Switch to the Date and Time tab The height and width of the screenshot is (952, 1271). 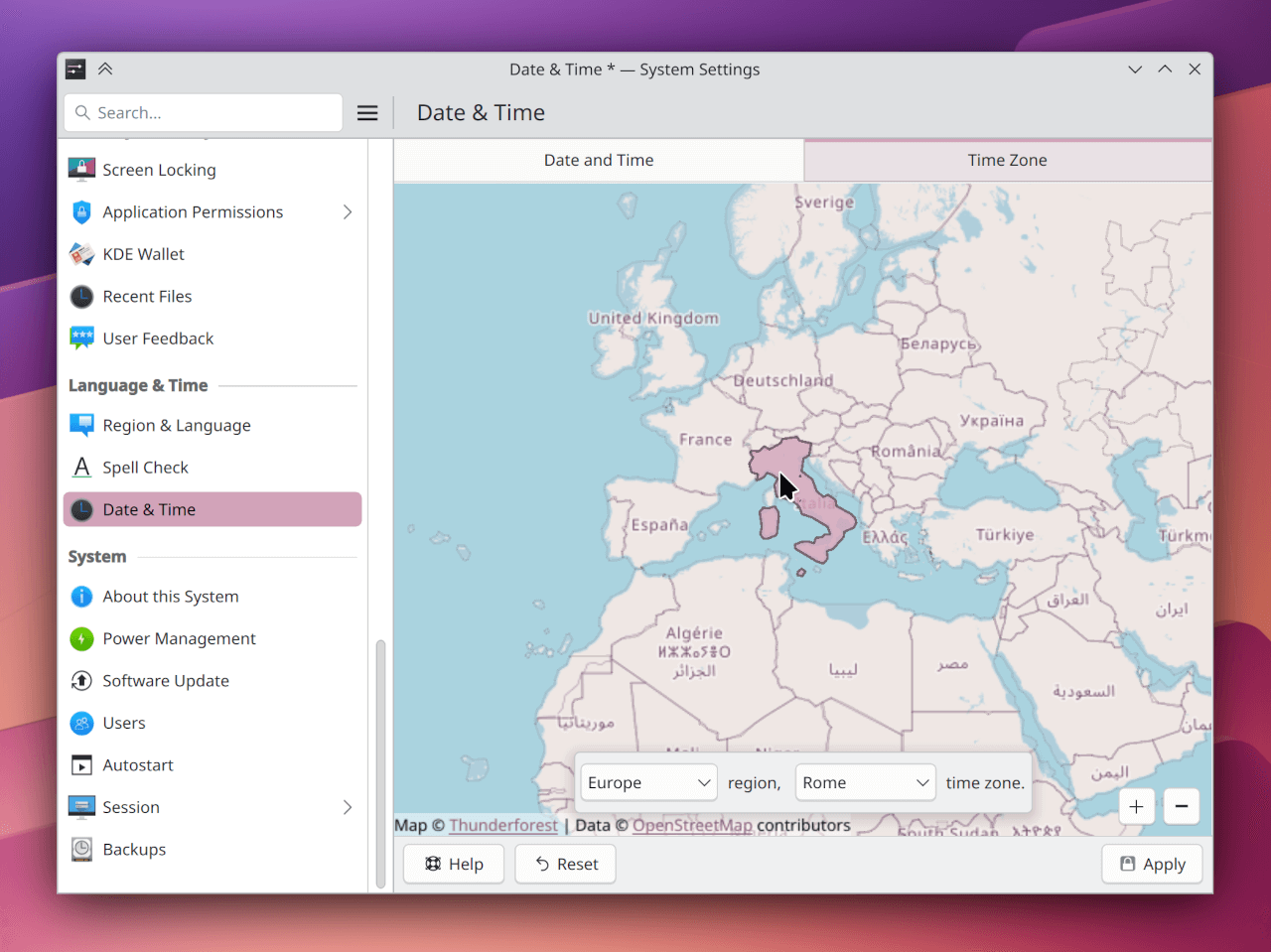coord(599,160)
